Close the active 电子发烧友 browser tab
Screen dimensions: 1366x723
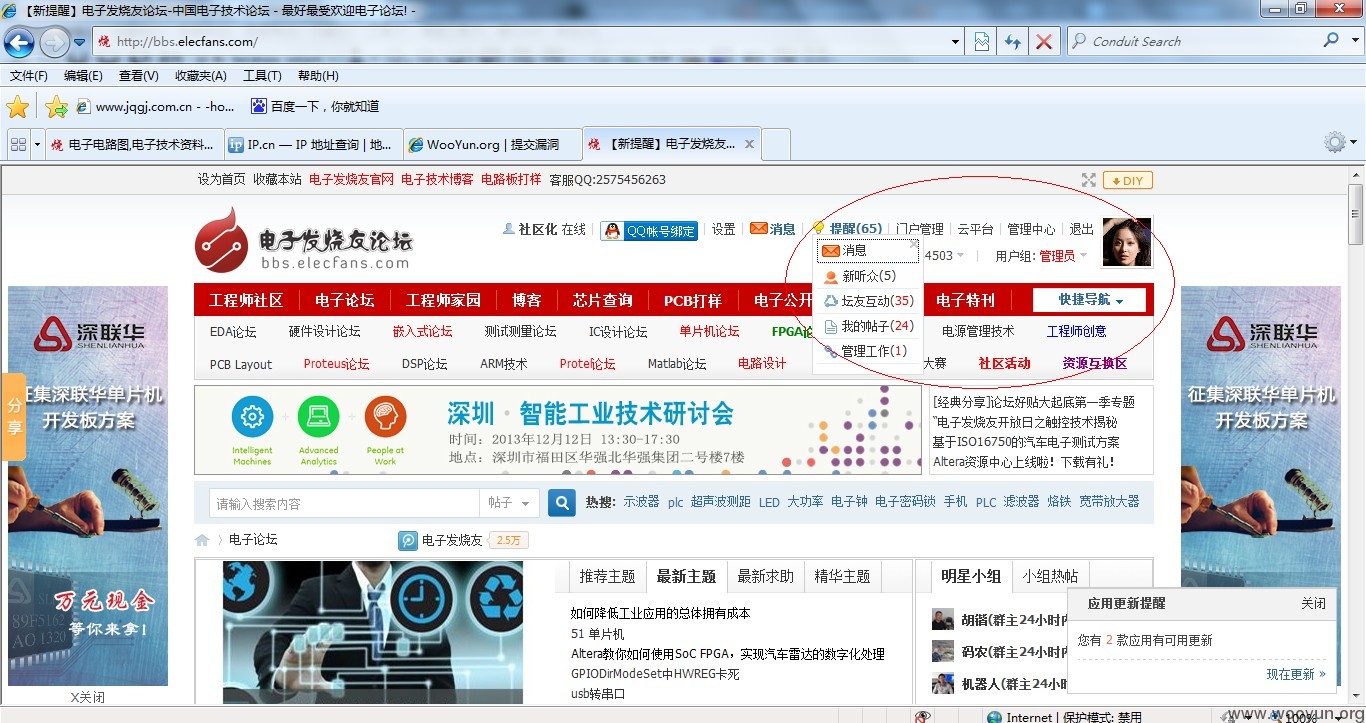(x=749, y=144)
